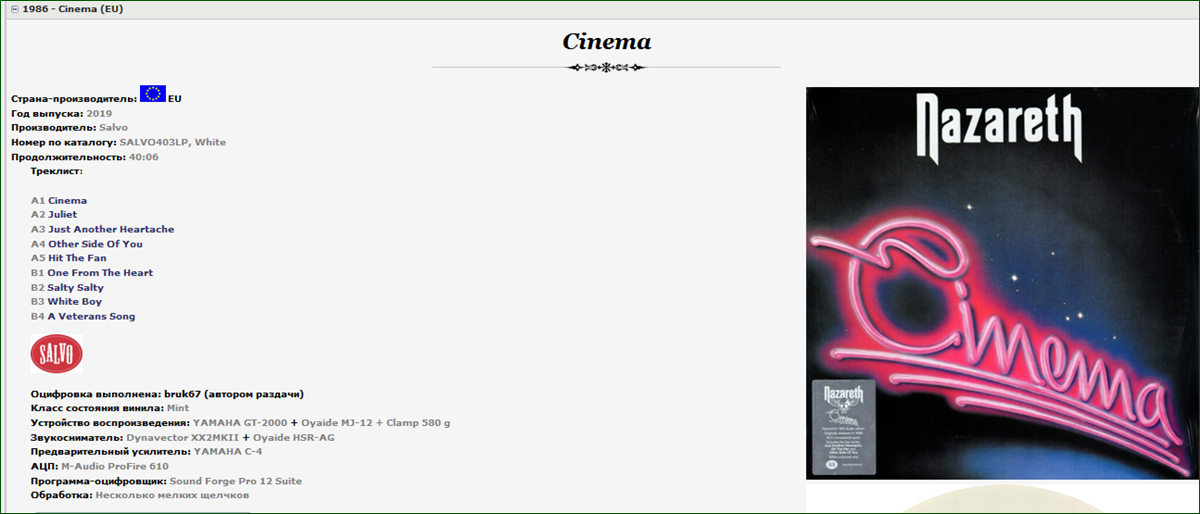Click the Nazareth hype sticker on the cover
Image resolution: width=1200 pixels, height=514 pixels.
pyautogui.click(x=842, y=427)
